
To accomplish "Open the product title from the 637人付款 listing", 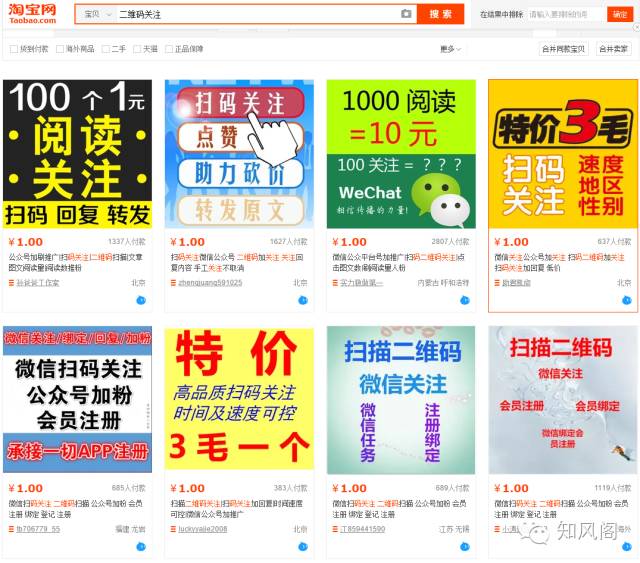I will pyautogui.click(x=560, y=263).
